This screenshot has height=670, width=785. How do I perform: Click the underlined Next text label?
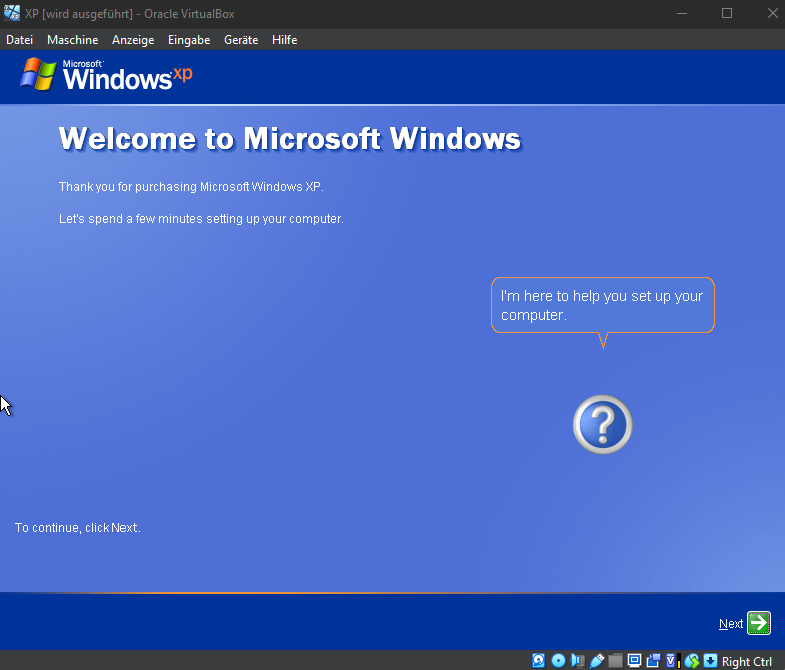point(730,623)
